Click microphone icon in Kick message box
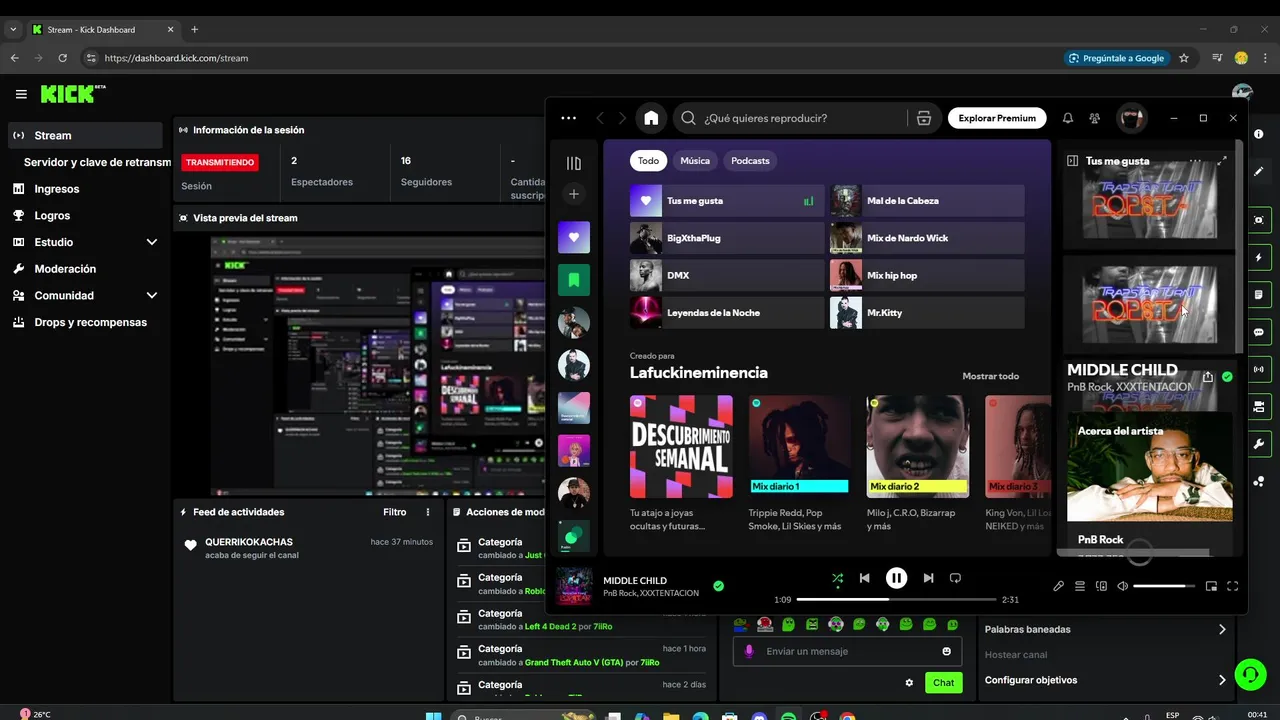 pos(749,651)
